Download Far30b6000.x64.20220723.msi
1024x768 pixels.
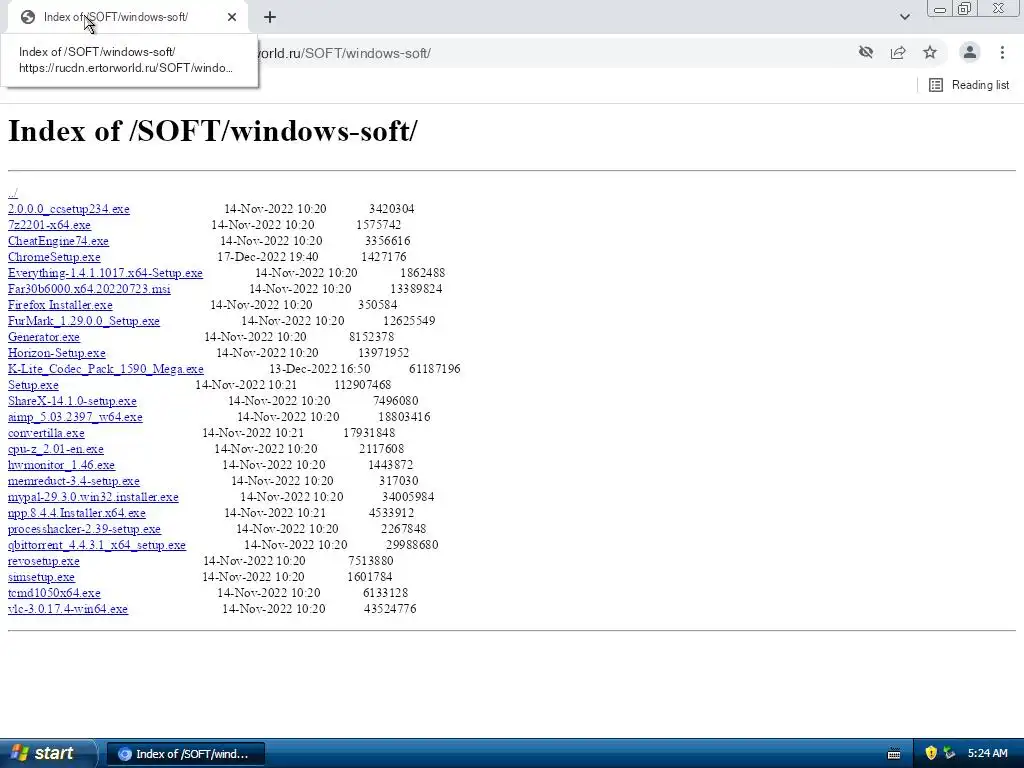89,289
